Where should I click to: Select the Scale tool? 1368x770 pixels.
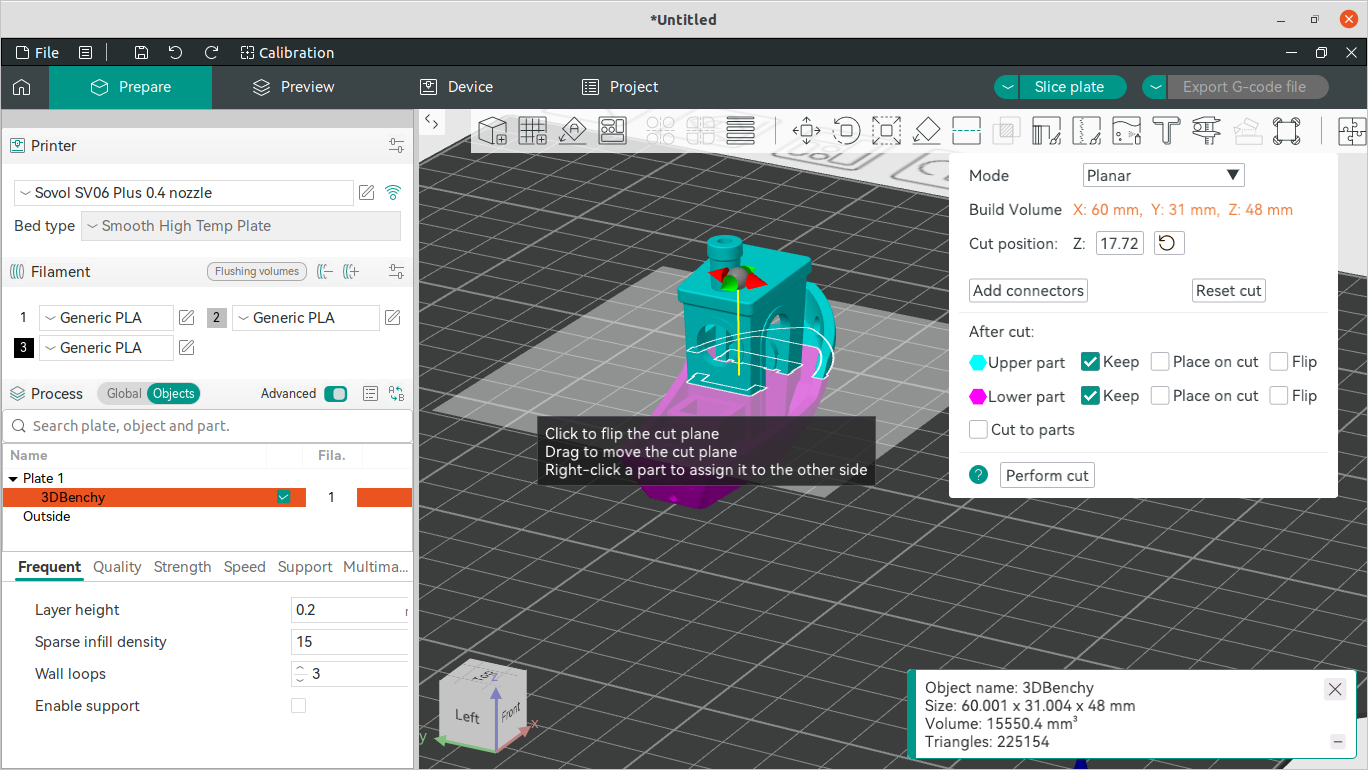pos(886,130)
